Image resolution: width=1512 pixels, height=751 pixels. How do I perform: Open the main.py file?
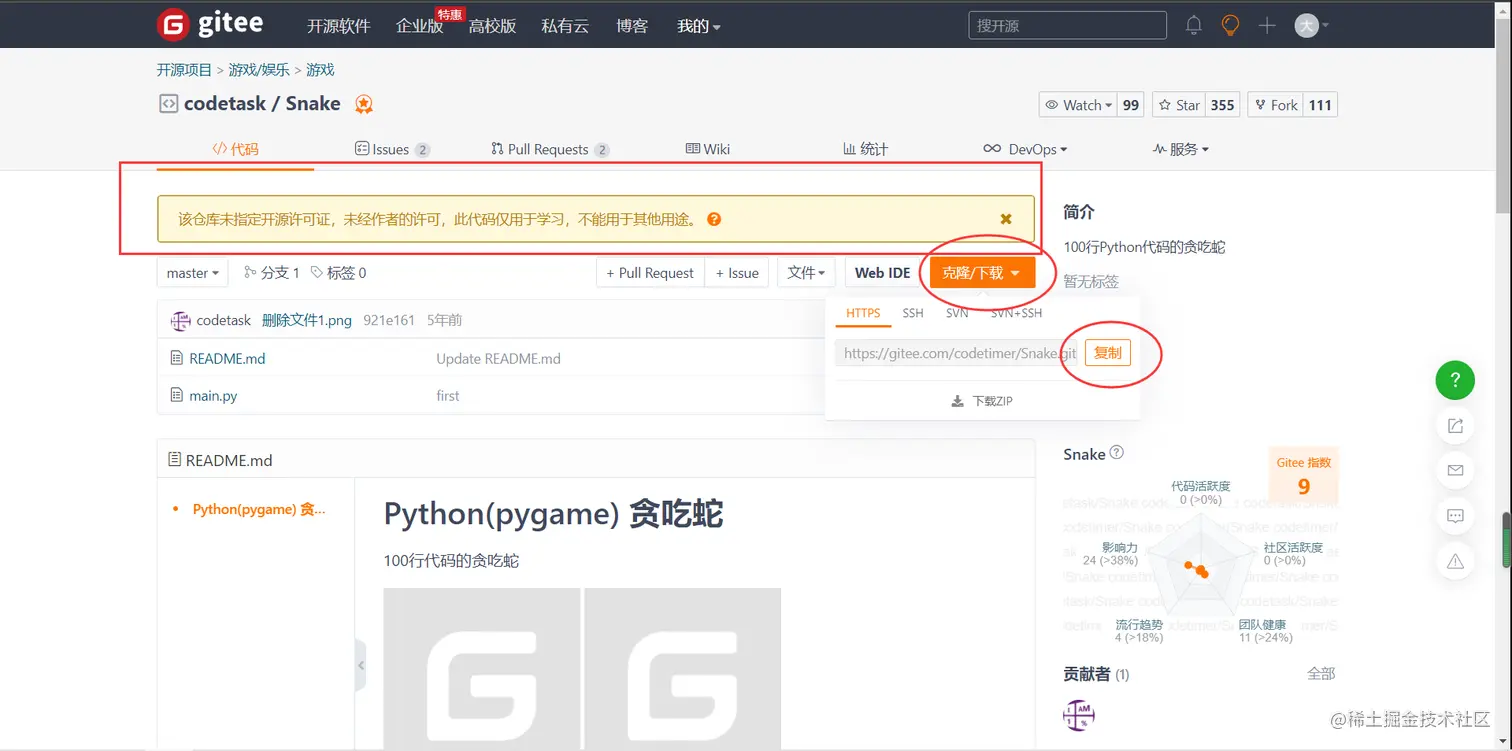coord(213,396)
